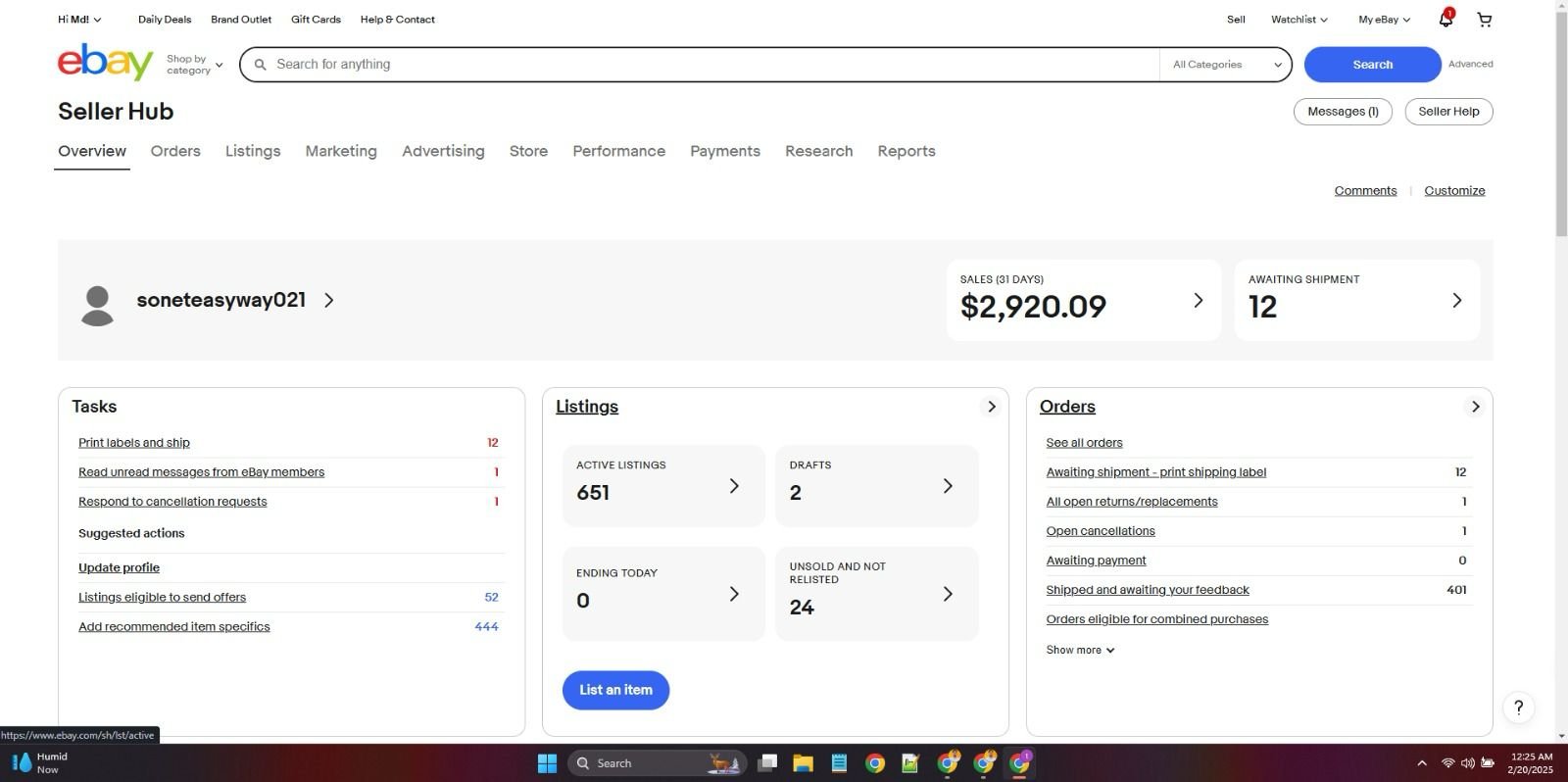This screenshot has width=1568, height=782.
Task: Open the Drafts card arrow
Action: click(948, 486)
